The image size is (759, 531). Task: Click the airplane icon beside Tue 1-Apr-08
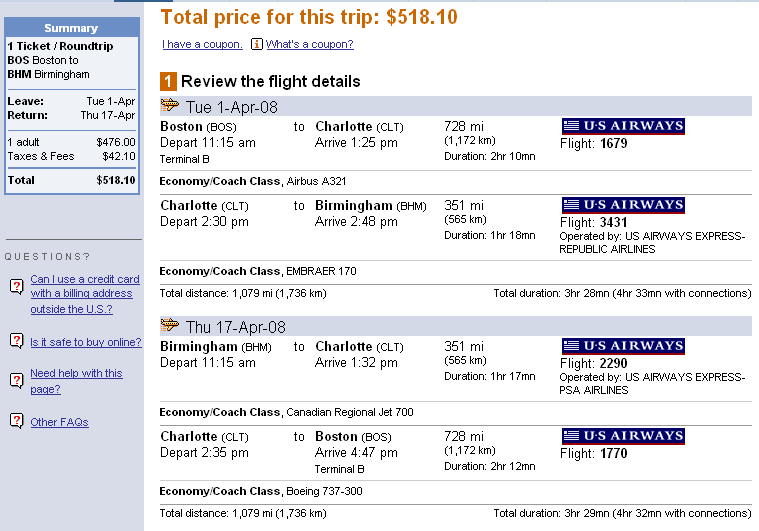coord(169,105)
